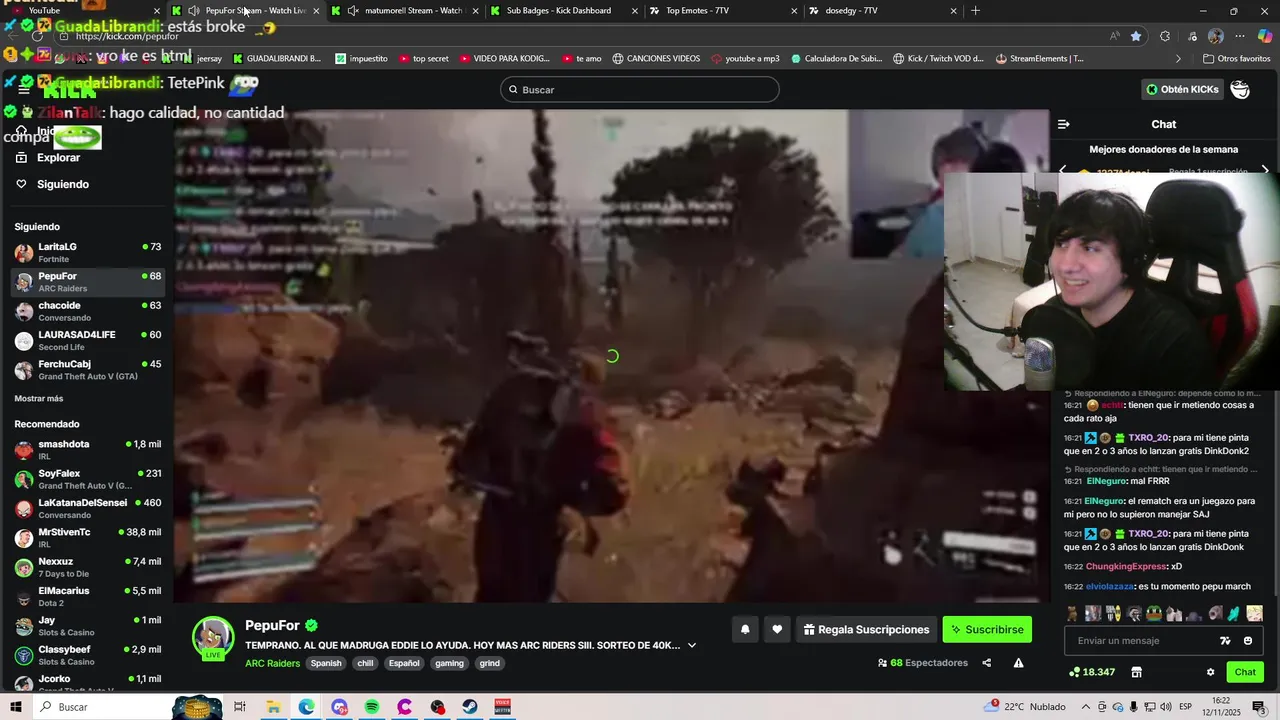Close the PepuFor Stream tab

(316, 11)
